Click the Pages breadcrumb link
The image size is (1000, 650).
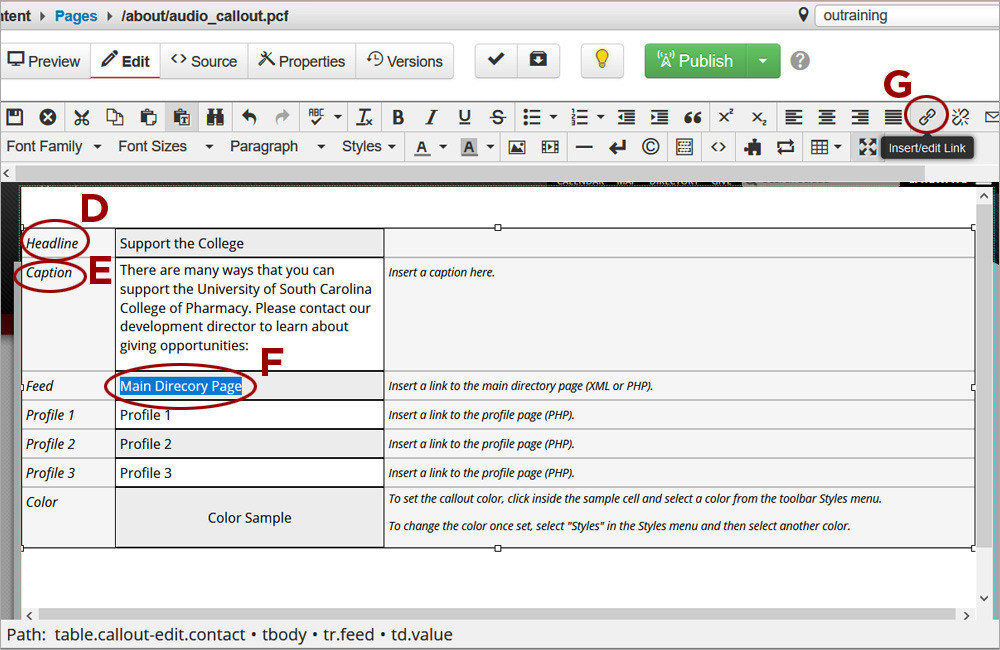pyautogui.click(x=76, y=15)
